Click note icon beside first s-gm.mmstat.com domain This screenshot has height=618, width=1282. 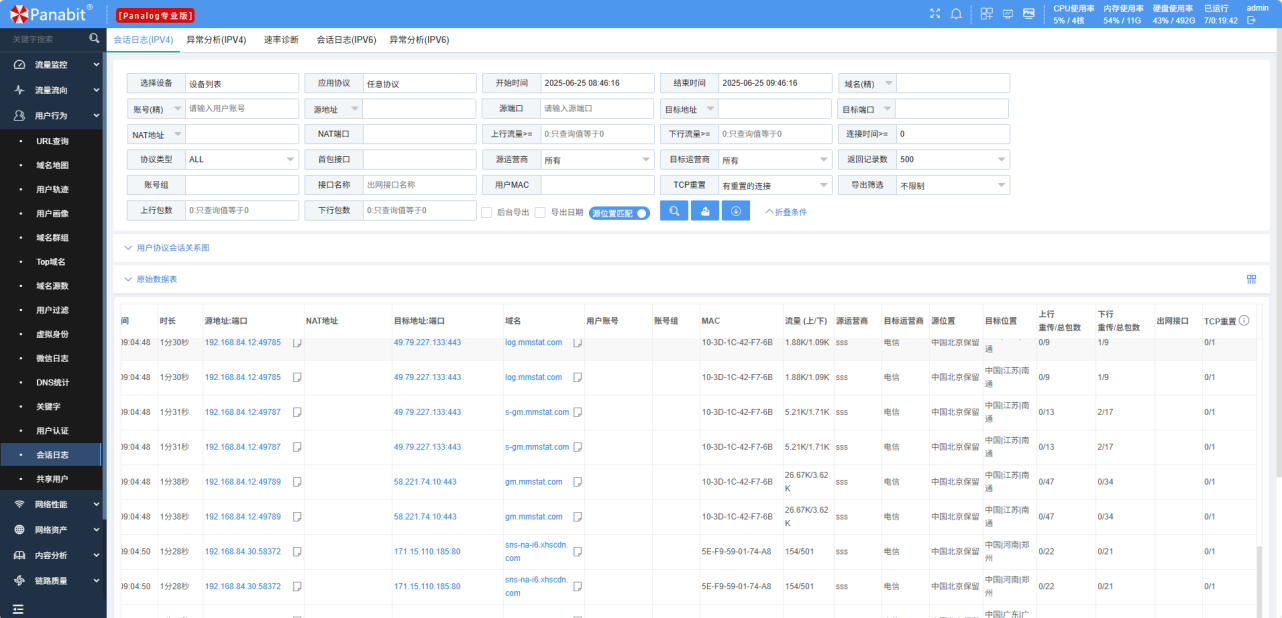pos(578,412)
